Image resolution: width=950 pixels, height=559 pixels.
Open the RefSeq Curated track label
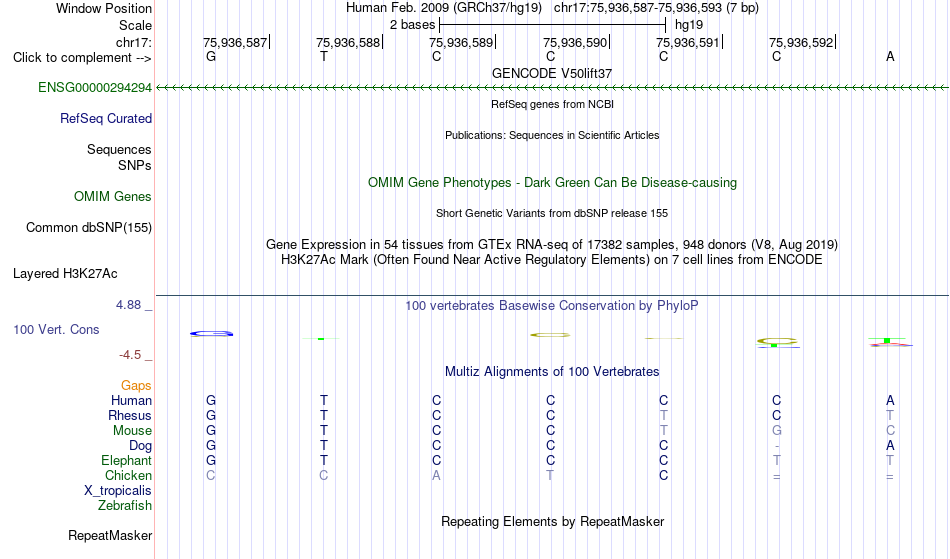(x=105, y=119)
